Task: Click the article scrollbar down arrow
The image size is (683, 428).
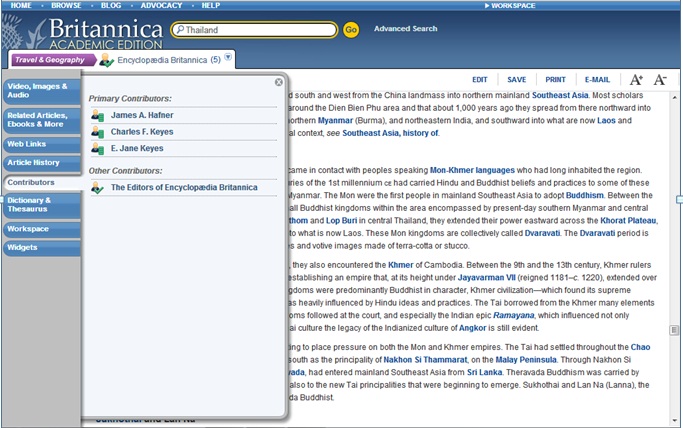Action: [x=674, y=420]
